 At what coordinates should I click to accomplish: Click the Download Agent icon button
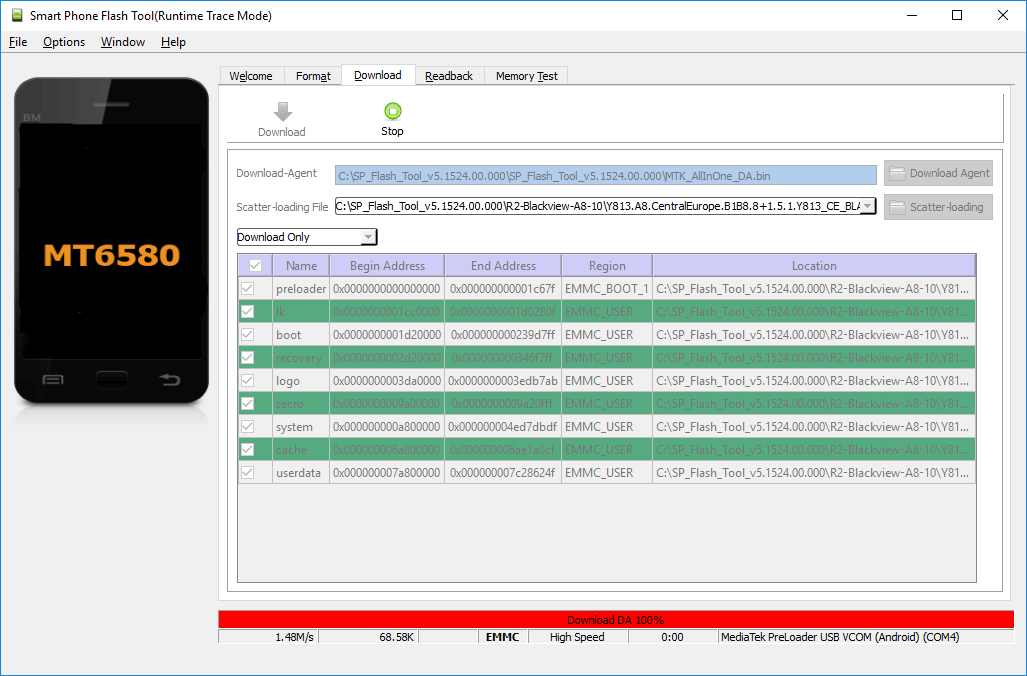937,172
